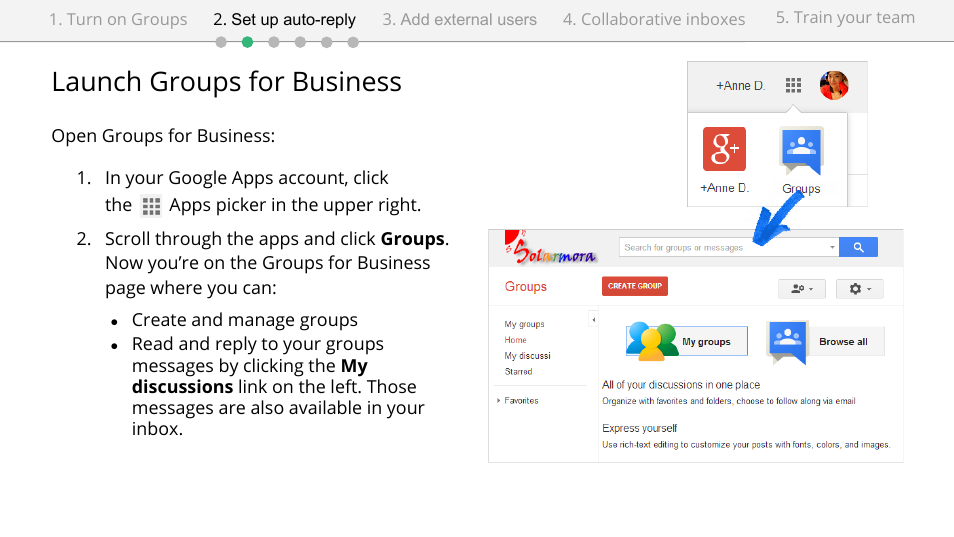Select 'My groups' in the left sidebar

524,324
